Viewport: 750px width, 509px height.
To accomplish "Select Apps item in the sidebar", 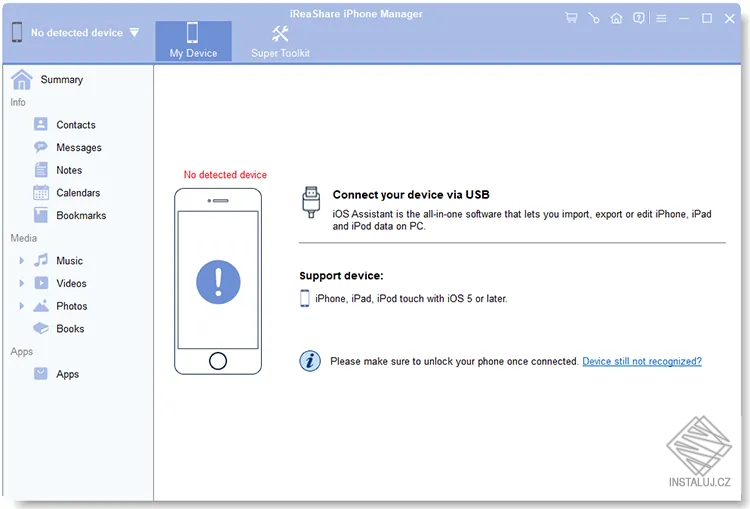I will click(x=67, y=374).
